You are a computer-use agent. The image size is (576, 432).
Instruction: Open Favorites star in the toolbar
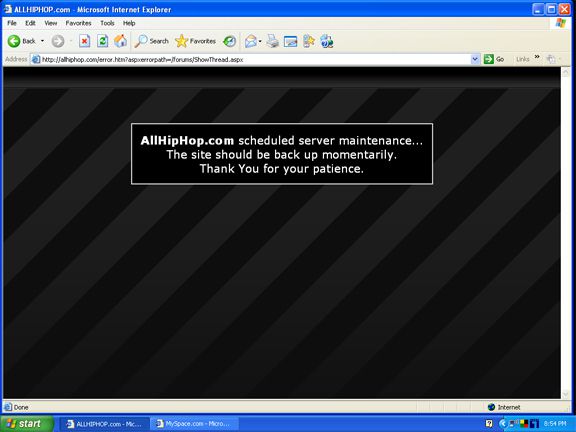195,41
